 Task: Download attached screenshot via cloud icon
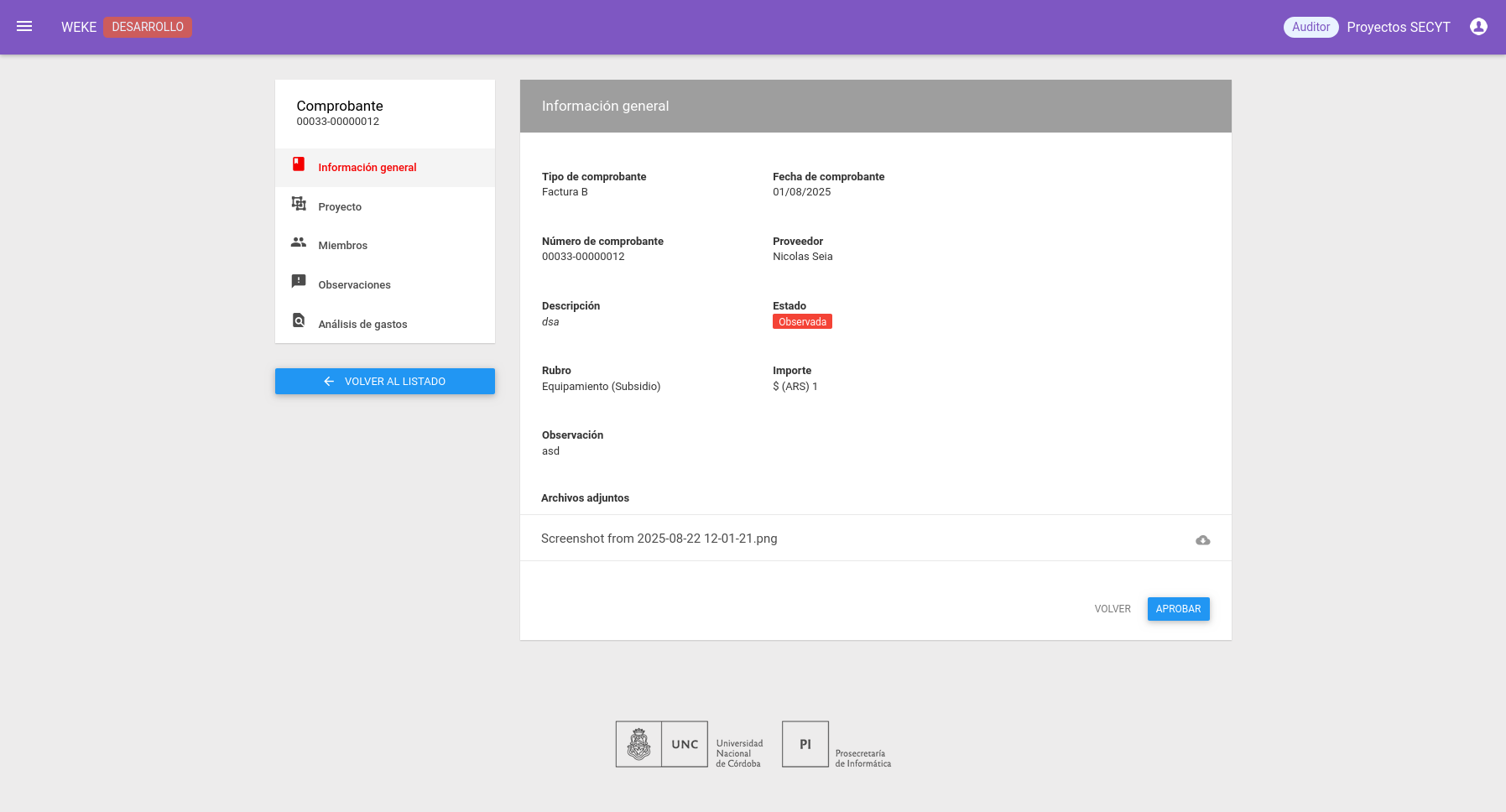click(1202, 540)
